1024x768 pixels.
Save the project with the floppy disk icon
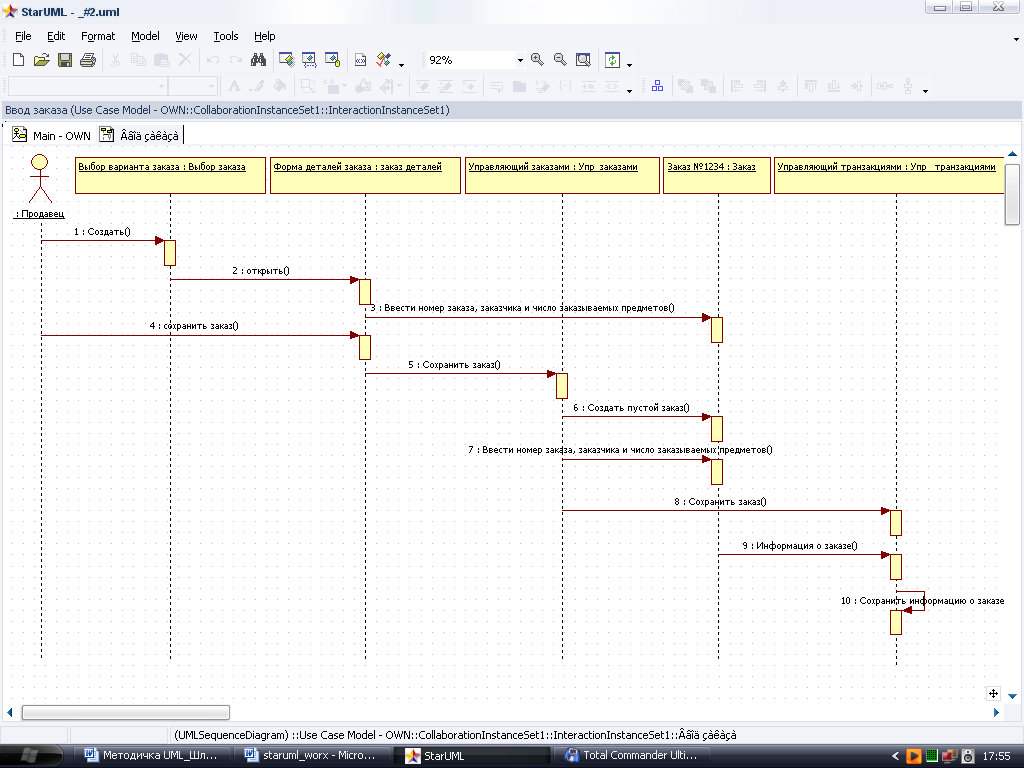65,60
